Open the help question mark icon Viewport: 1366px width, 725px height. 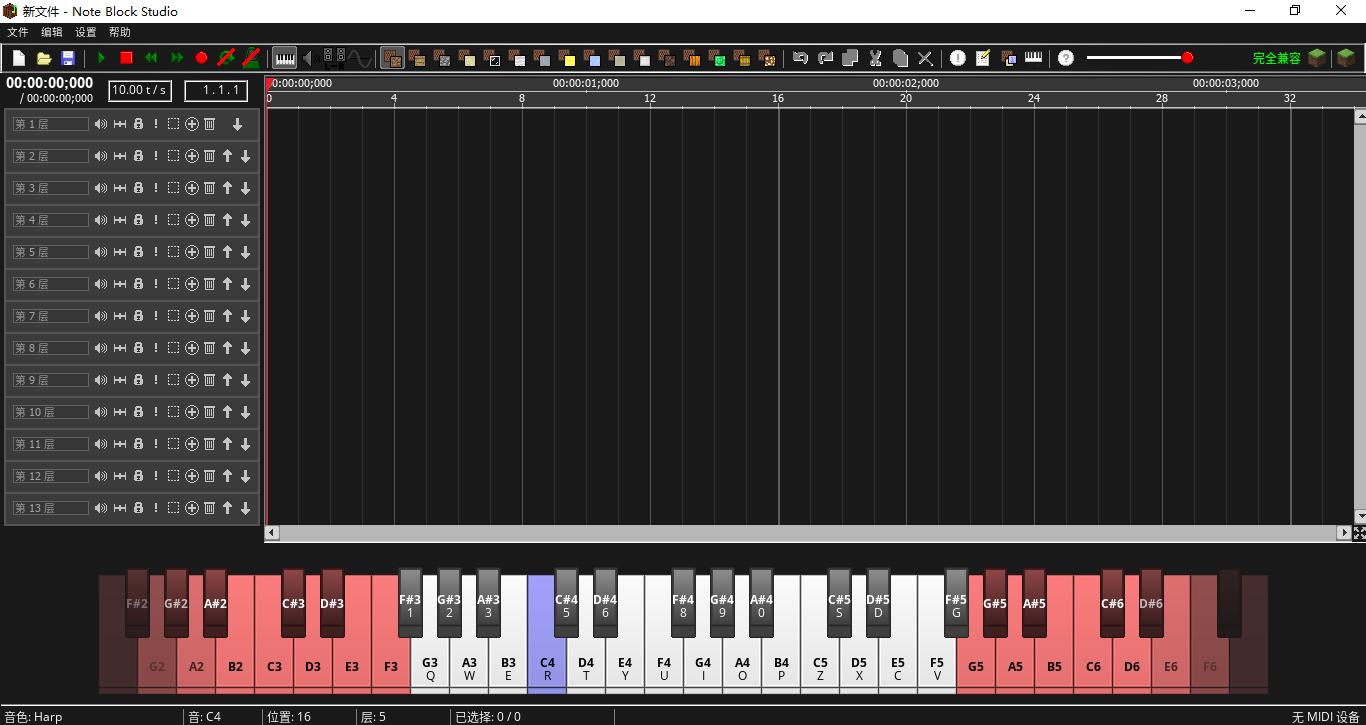(1066, 58)
